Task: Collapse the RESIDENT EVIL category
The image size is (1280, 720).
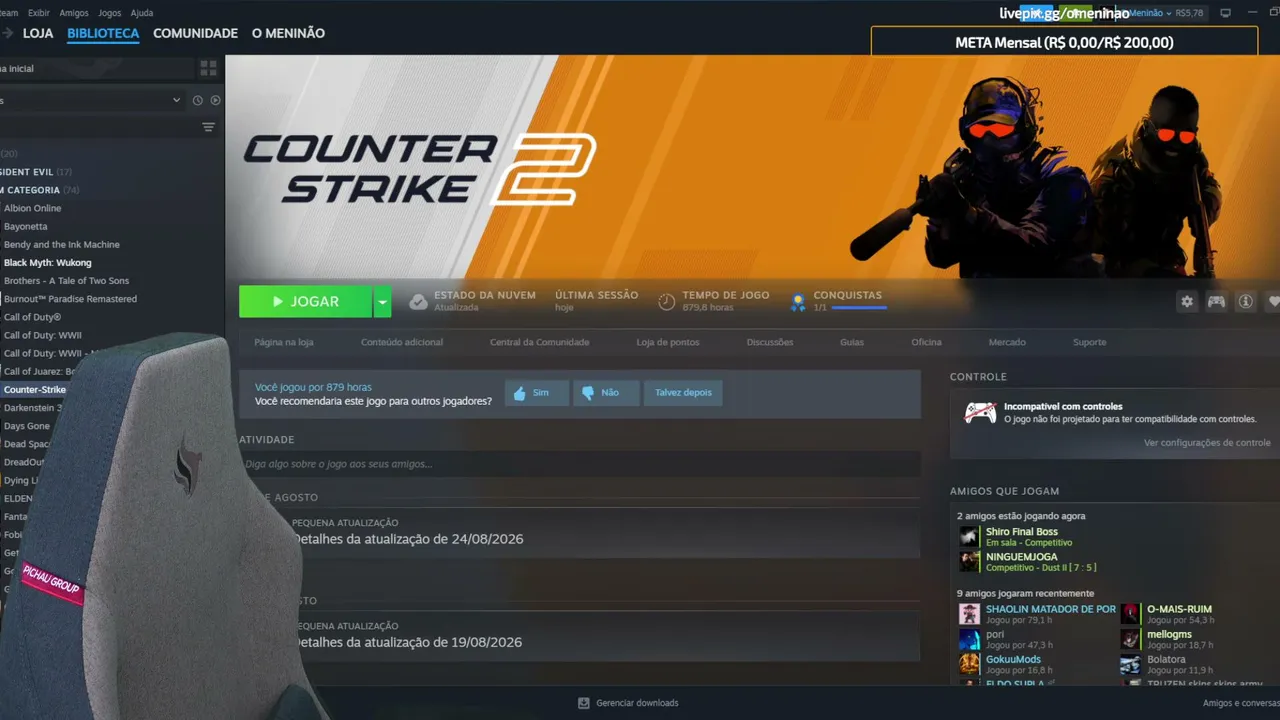Action: [36, 172]
